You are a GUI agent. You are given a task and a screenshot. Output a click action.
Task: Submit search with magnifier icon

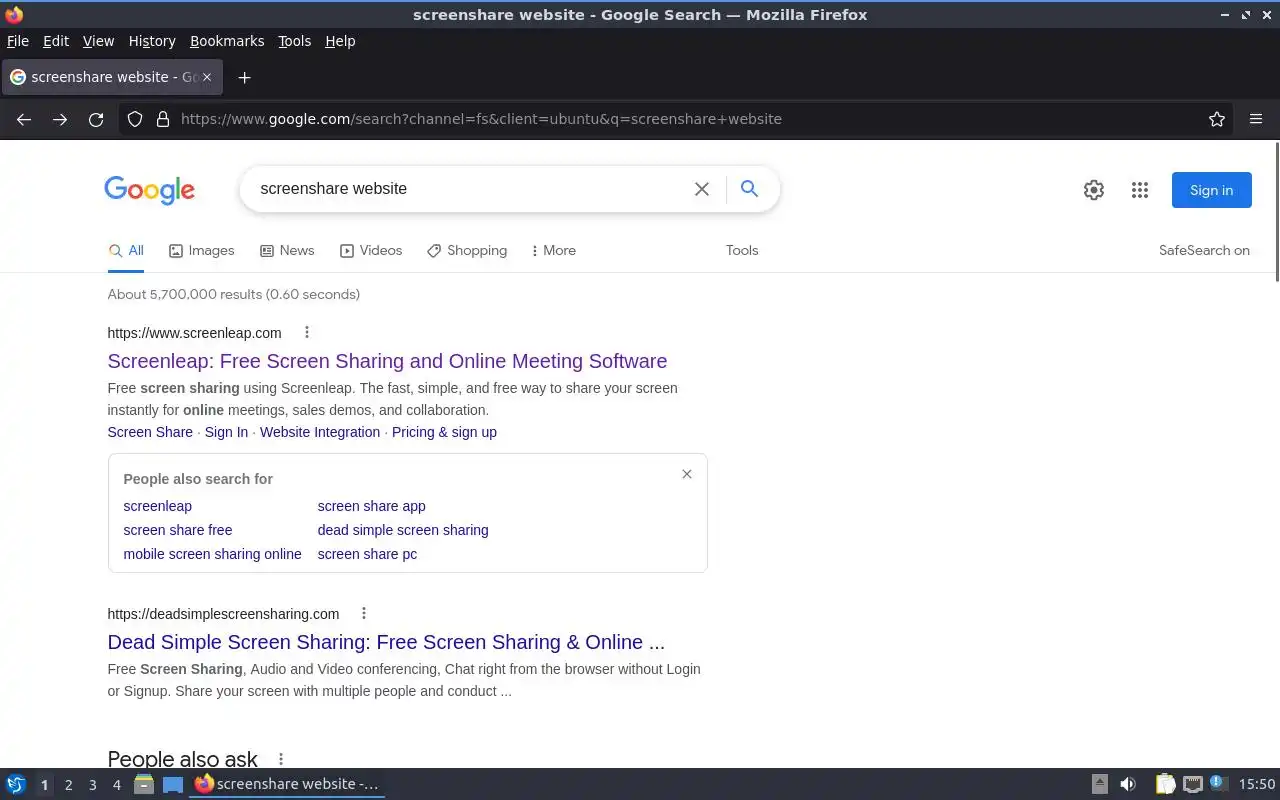[749, 188]
